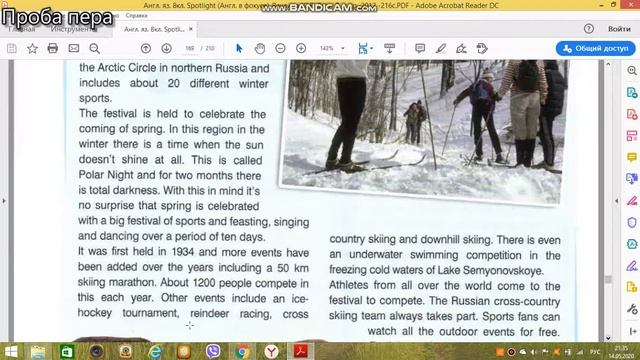
Task: Click the vertical scrollbar thumb
Action: [x=608, y=279]
